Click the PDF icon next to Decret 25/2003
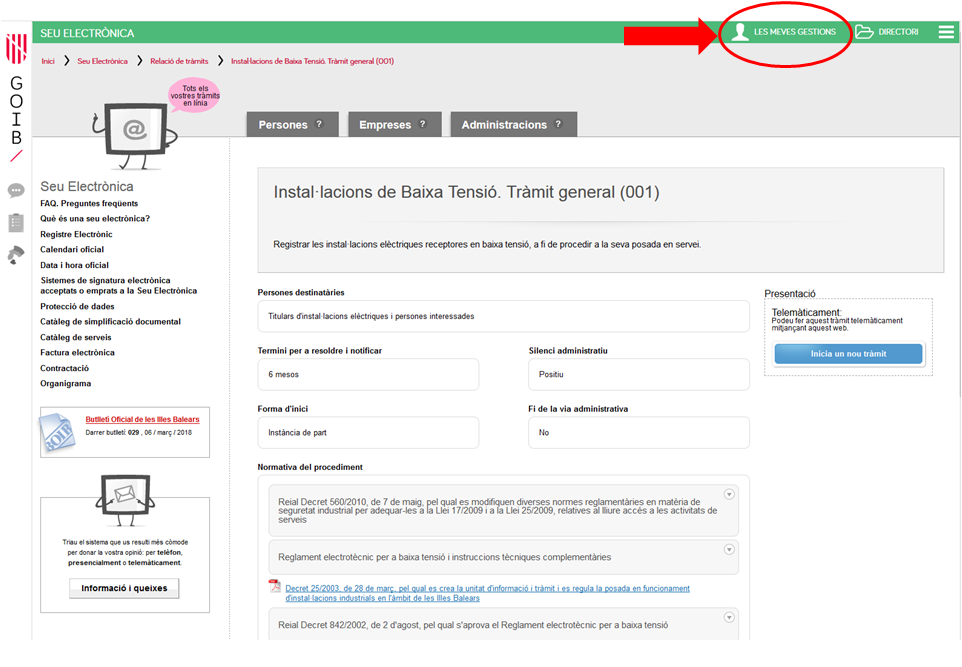The width and height of the screenshot is (962, 667). pyautogui.click(x=275, y=586)
